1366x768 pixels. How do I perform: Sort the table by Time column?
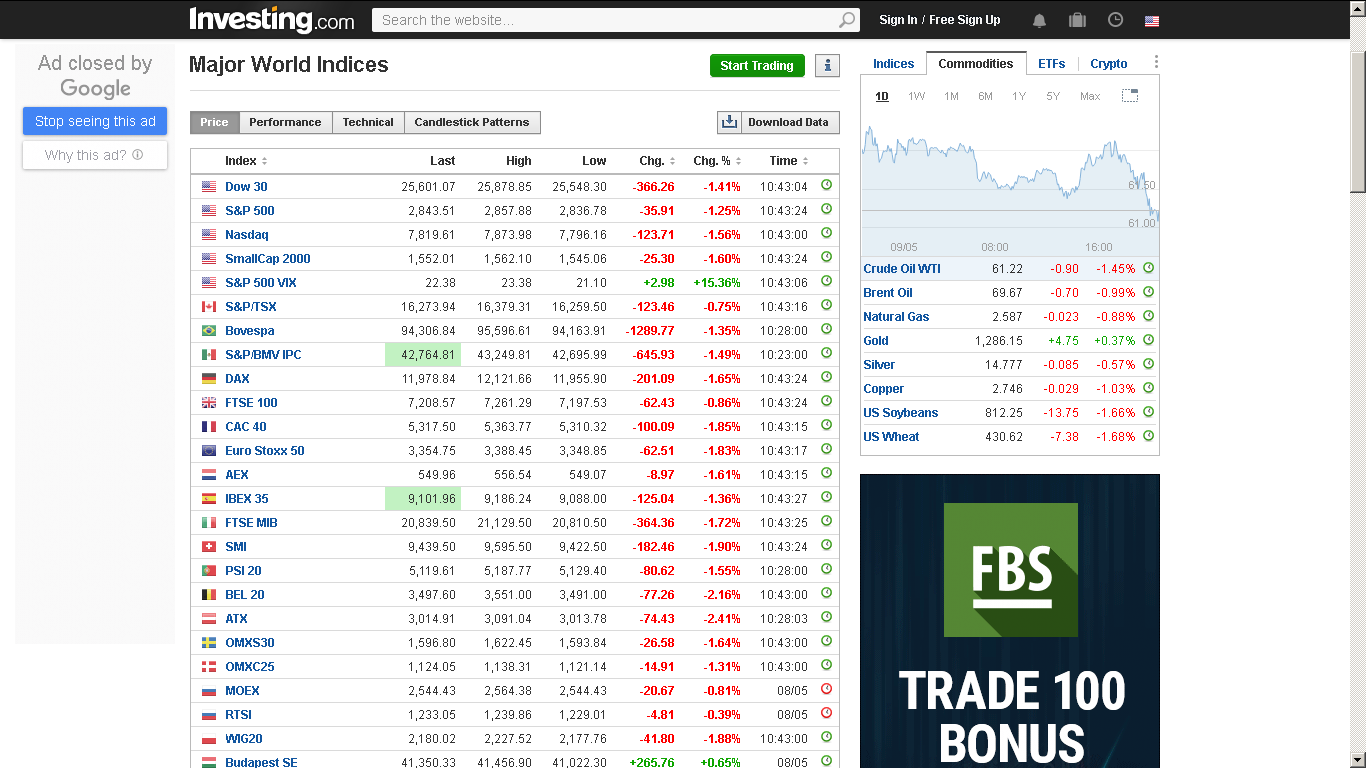point(789,161)
